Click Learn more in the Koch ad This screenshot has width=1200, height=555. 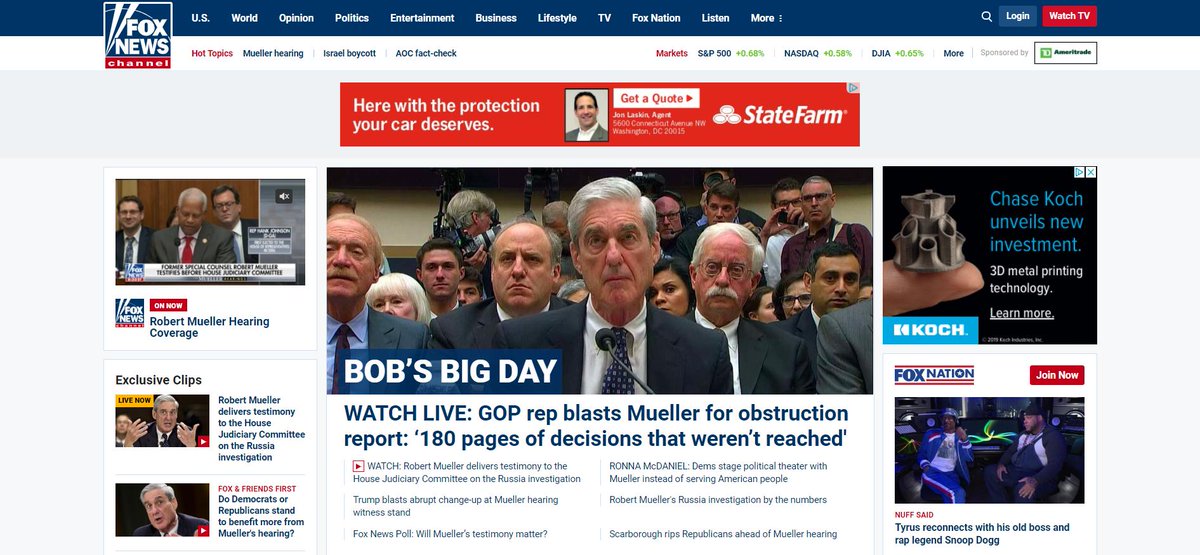pyautogui.click(x=1022, y=313)
